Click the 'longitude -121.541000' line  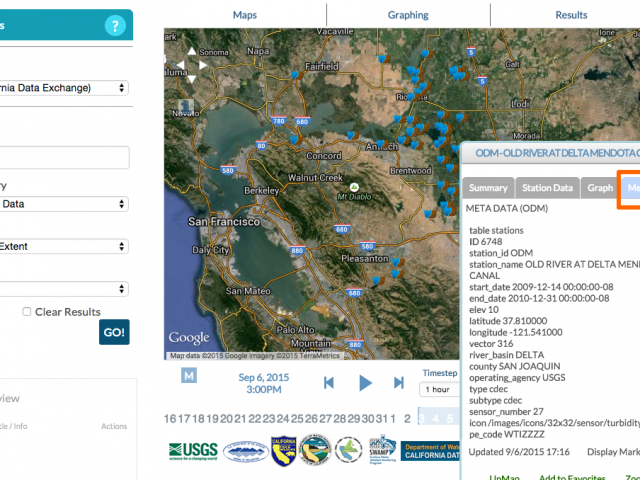click(x=516, y=332)
